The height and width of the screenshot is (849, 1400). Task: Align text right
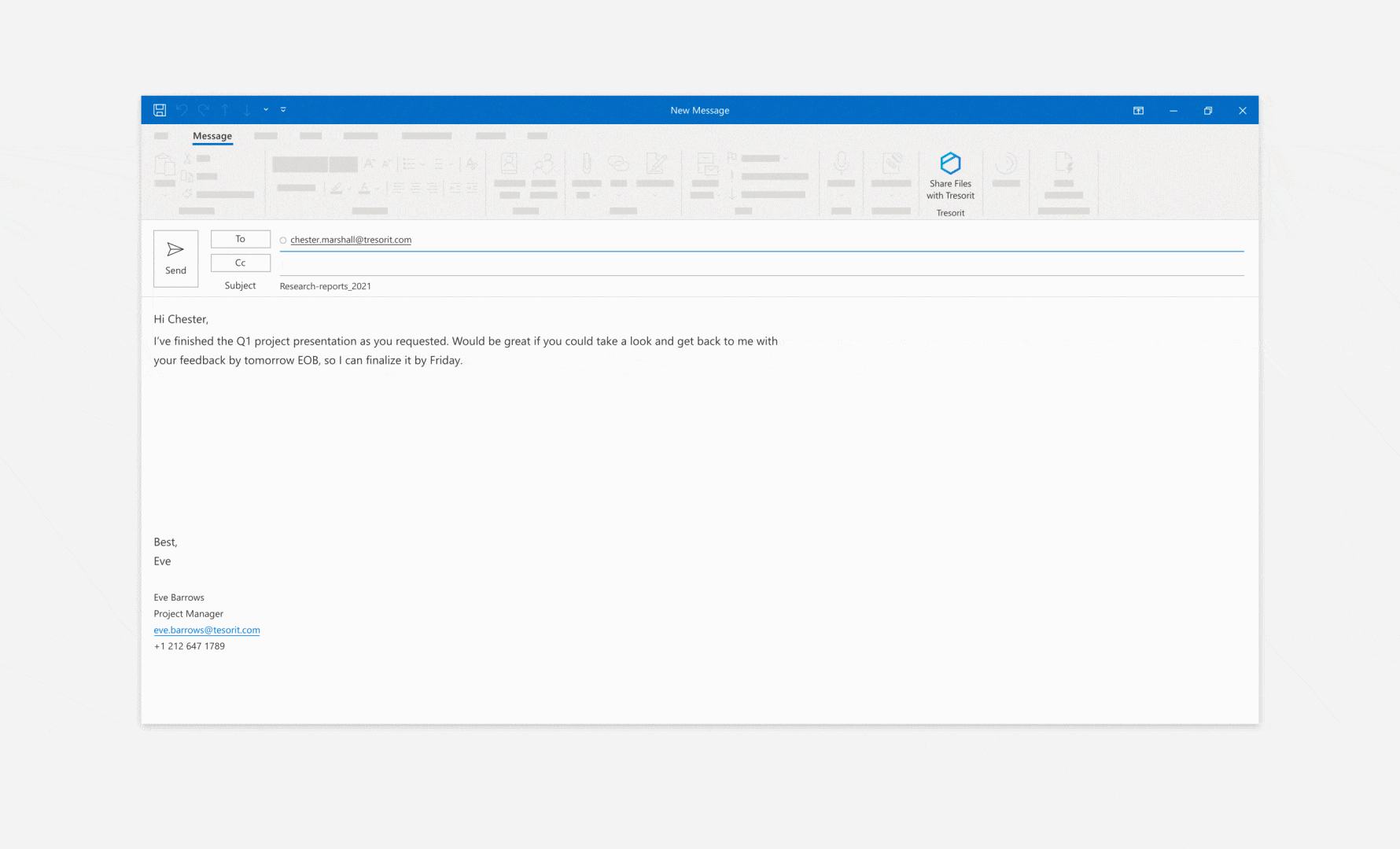pos(432,188)
